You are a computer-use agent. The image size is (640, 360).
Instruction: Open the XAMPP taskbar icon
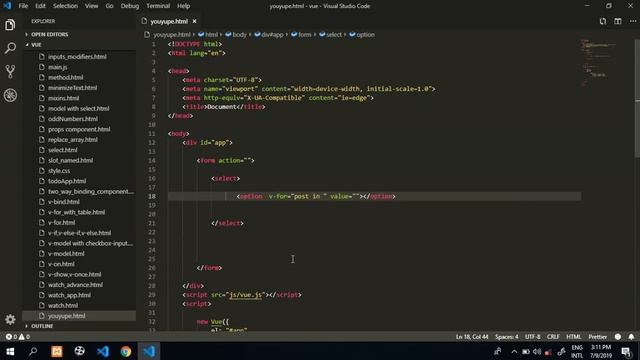(x=57, y=351)
